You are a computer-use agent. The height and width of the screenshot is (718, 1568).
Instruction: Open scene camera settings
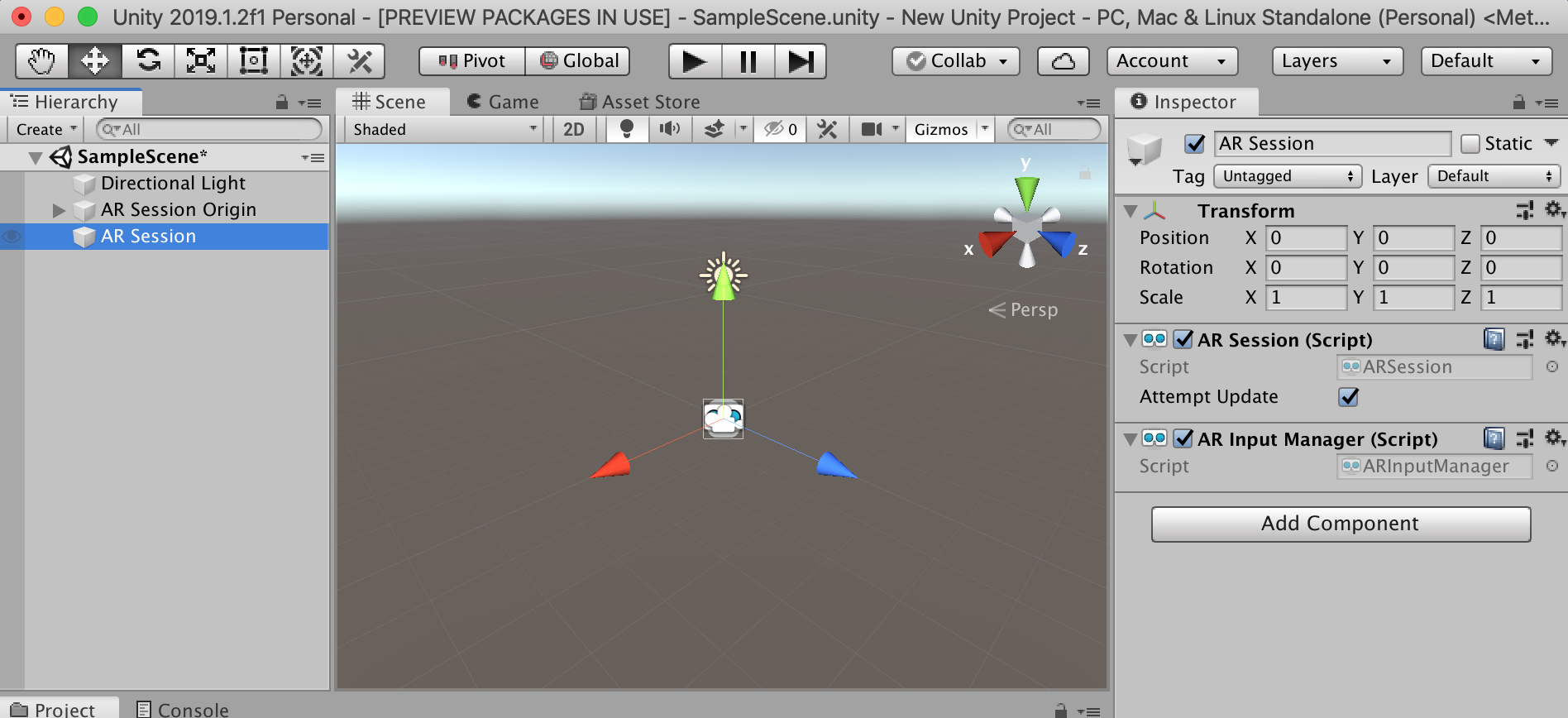(x=872, y=129)
